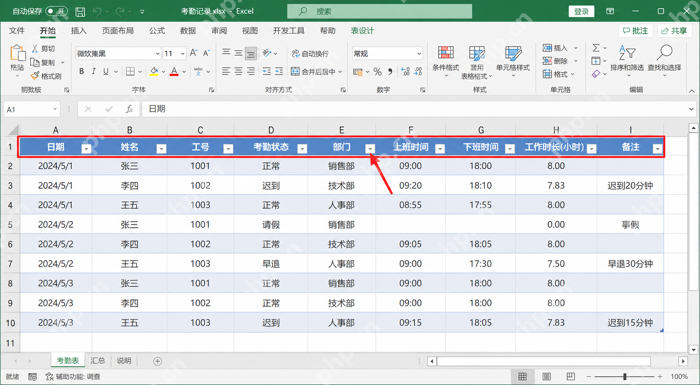Screen dimensions: 700x385
Task: Click the zoom slider handle
Action: [x=625, y=377]
